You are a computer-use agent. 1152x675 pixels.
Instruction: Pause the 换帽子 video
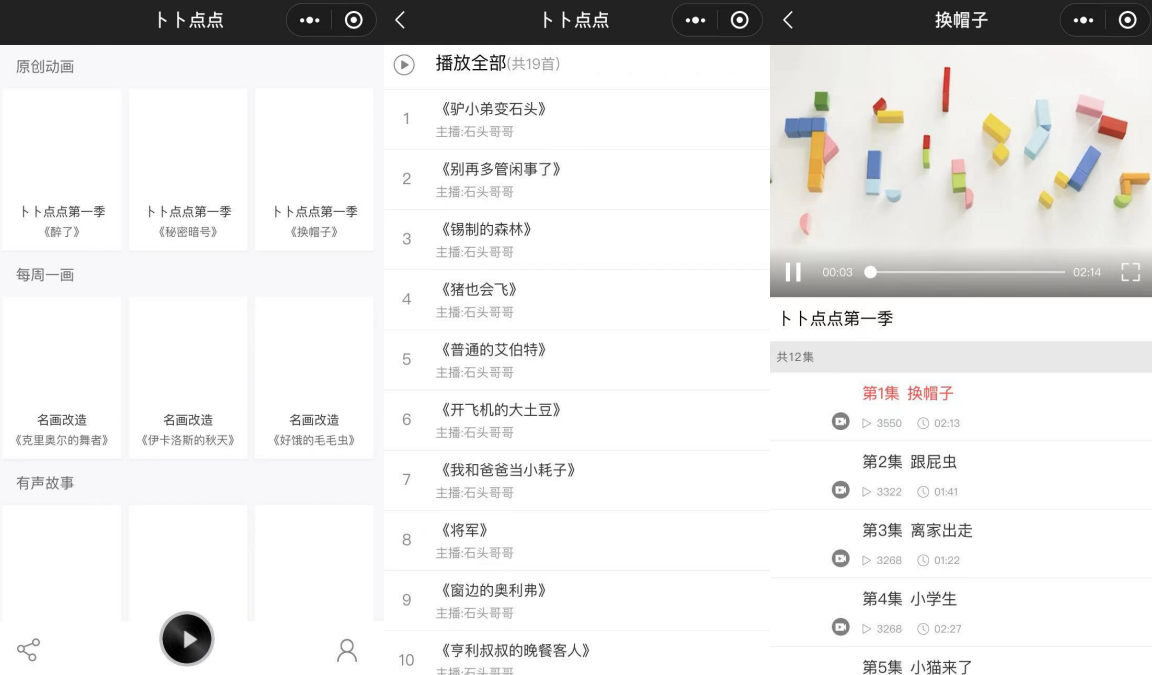coord(793,272)
